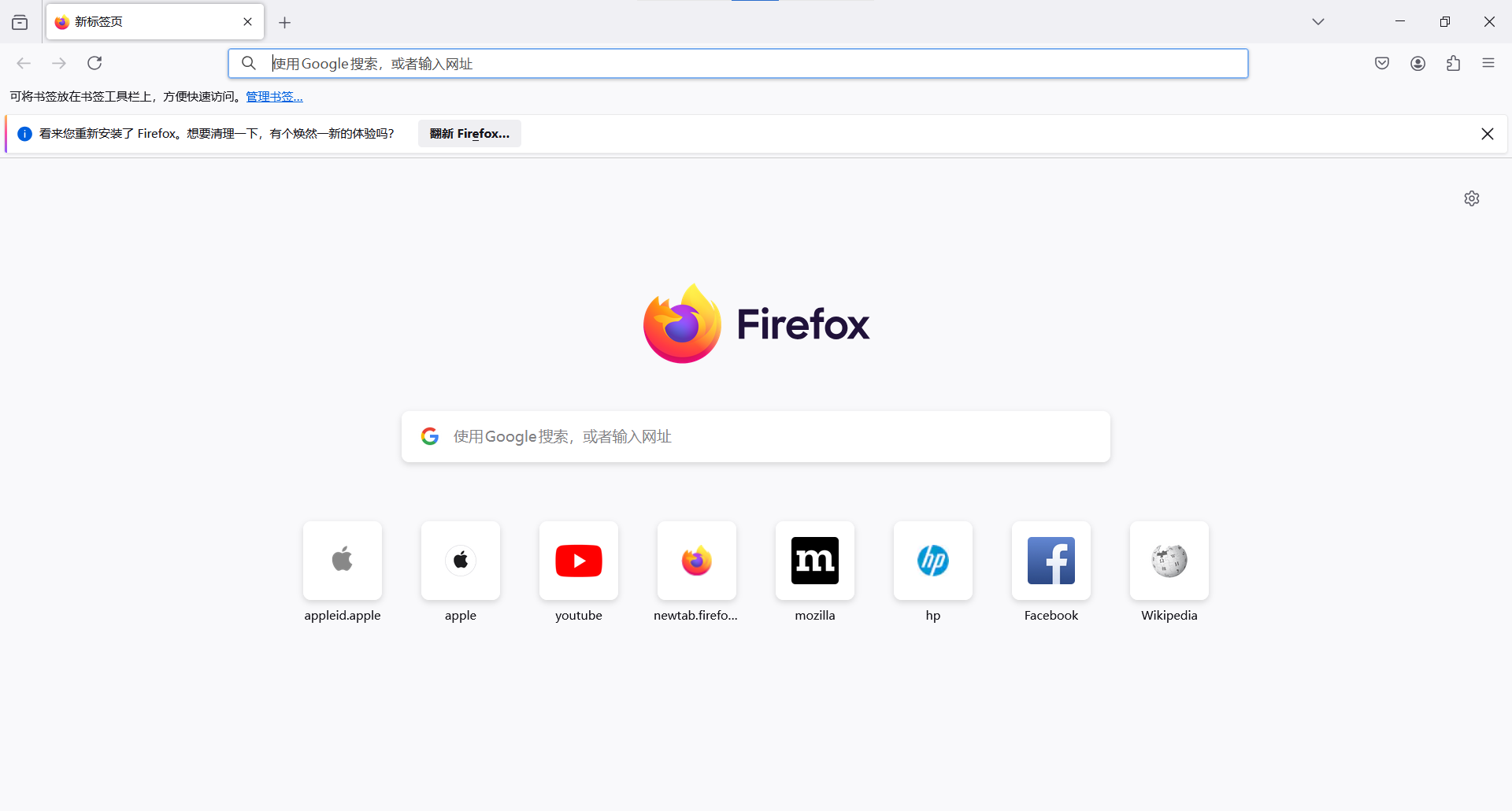The image size is (1512, 811).
Task: Open new tab personalization gear settings
Action: (1471, 198)
